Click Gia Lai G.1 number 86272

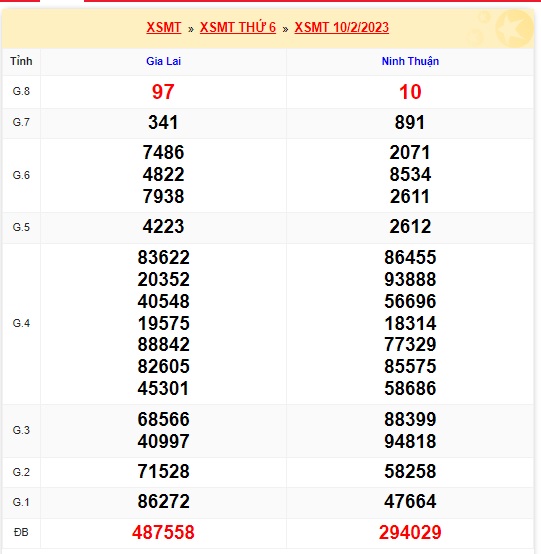[x=163, y=501]
